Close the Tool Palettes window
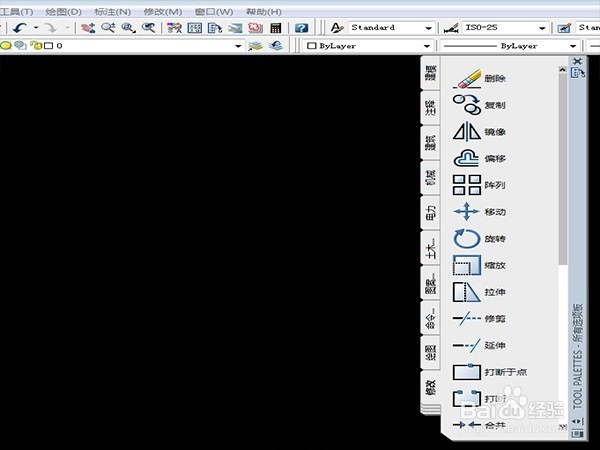Viewport: 600px width, 450px height. pyautogui.click(x=578, y=61)
